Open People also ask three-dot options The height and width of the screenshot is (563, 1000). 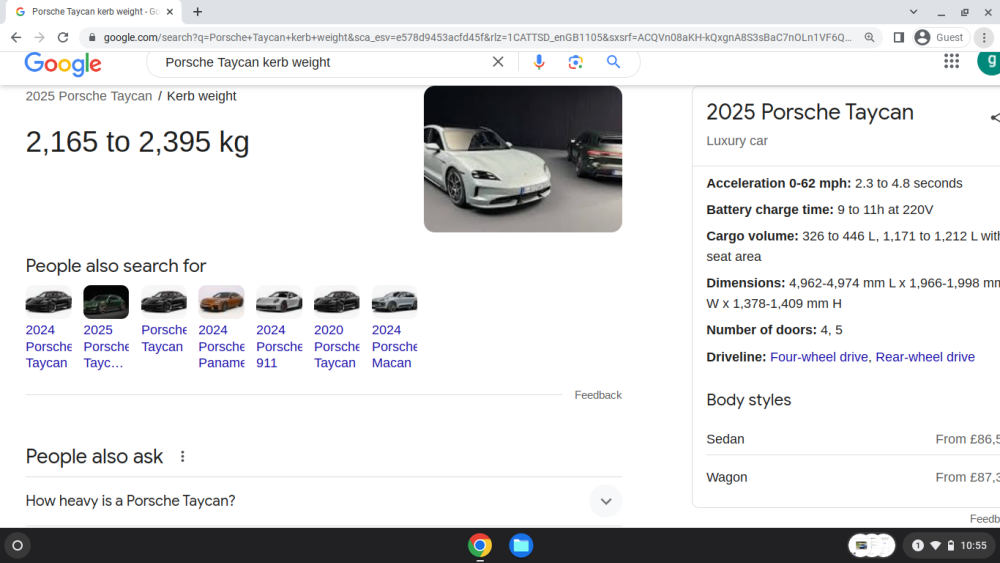click(x=182, y=457)
